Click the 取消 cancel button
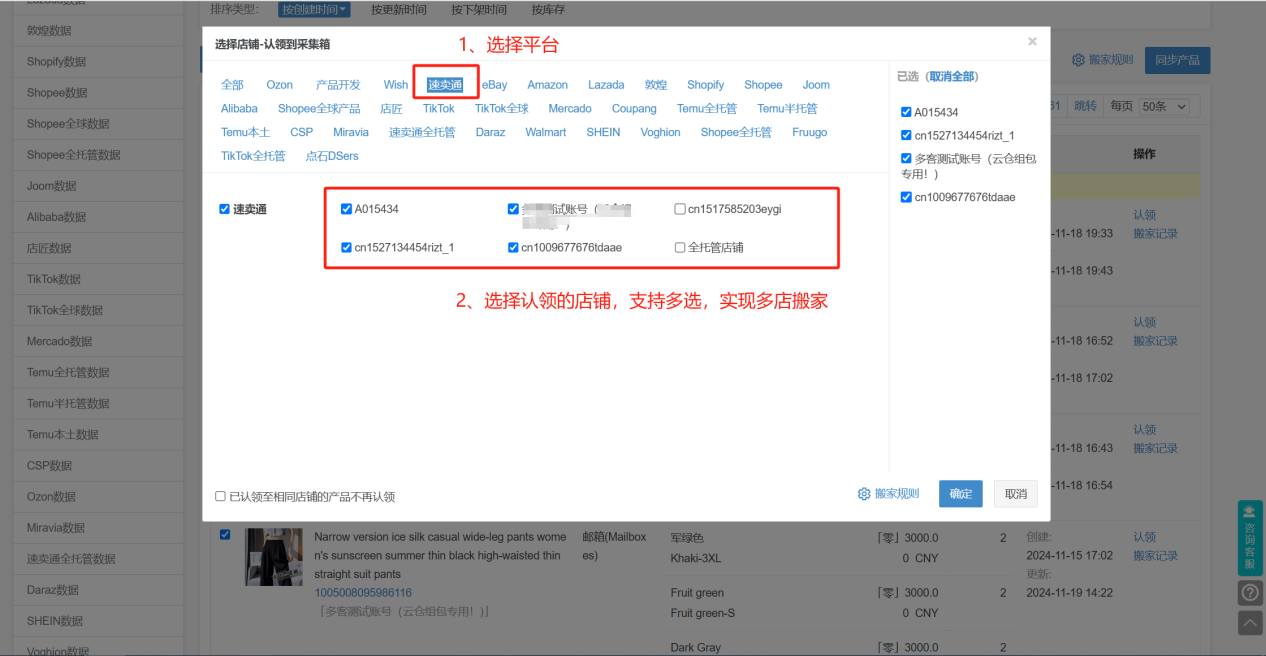 (1016, 494)
